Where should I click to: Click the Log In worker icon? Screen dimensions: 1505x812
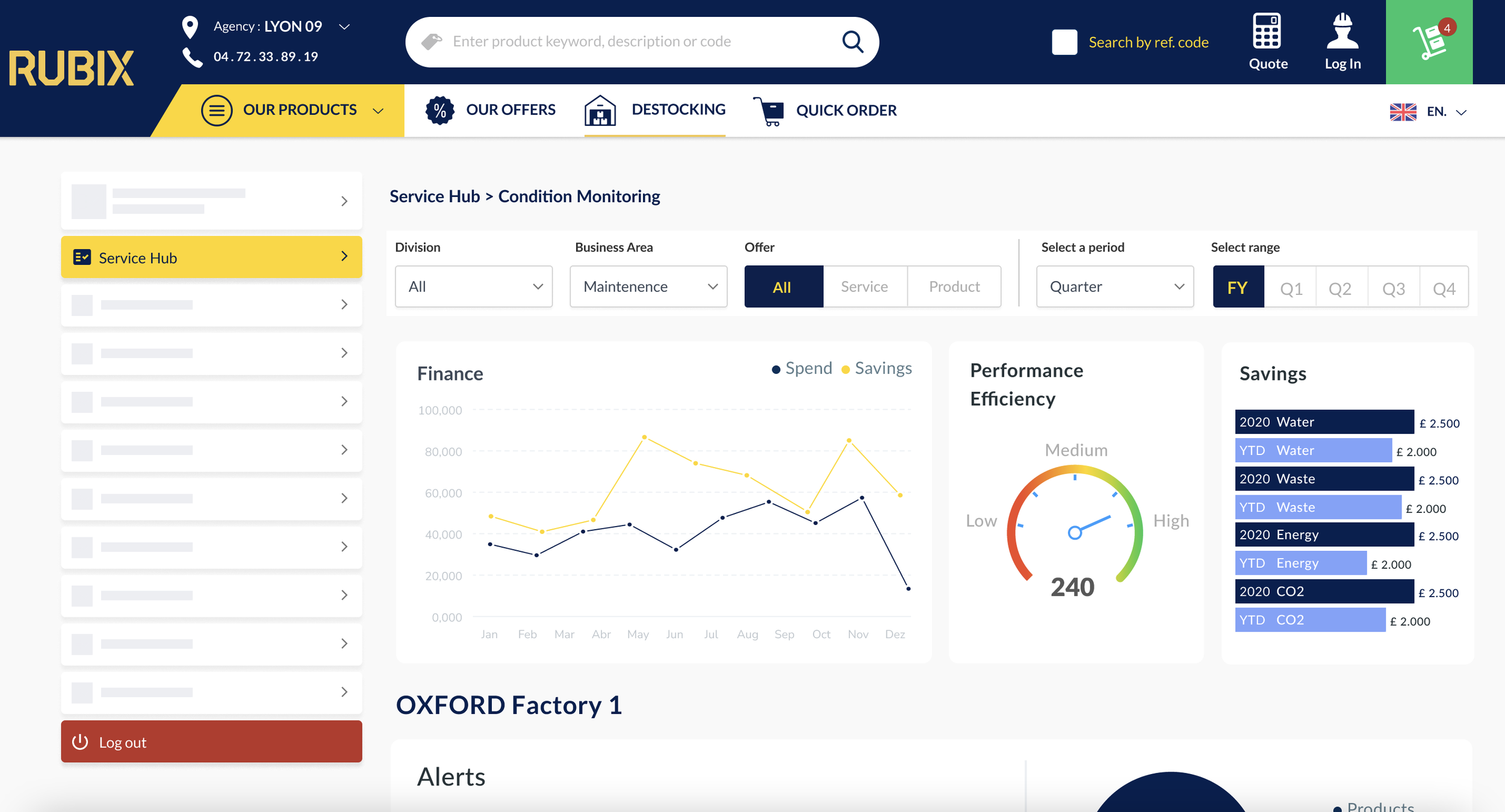1342,31
